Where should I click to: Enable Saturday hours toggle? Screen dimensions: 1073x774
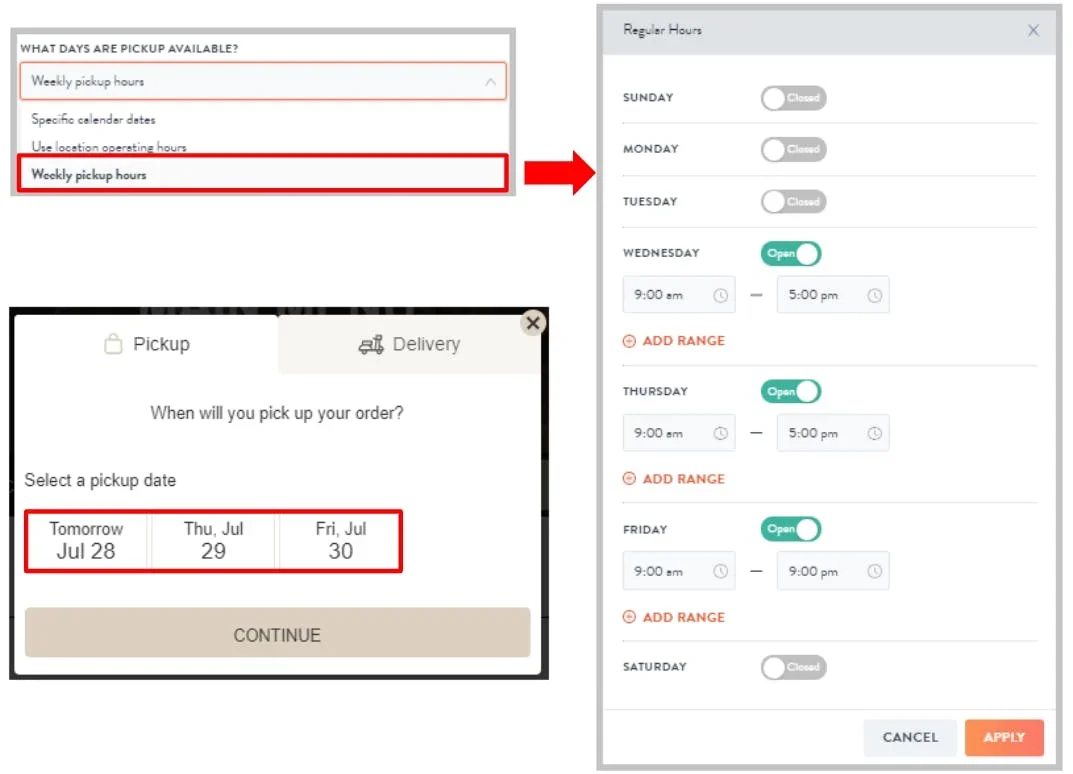pyautogui.click(x=793, y=667)
